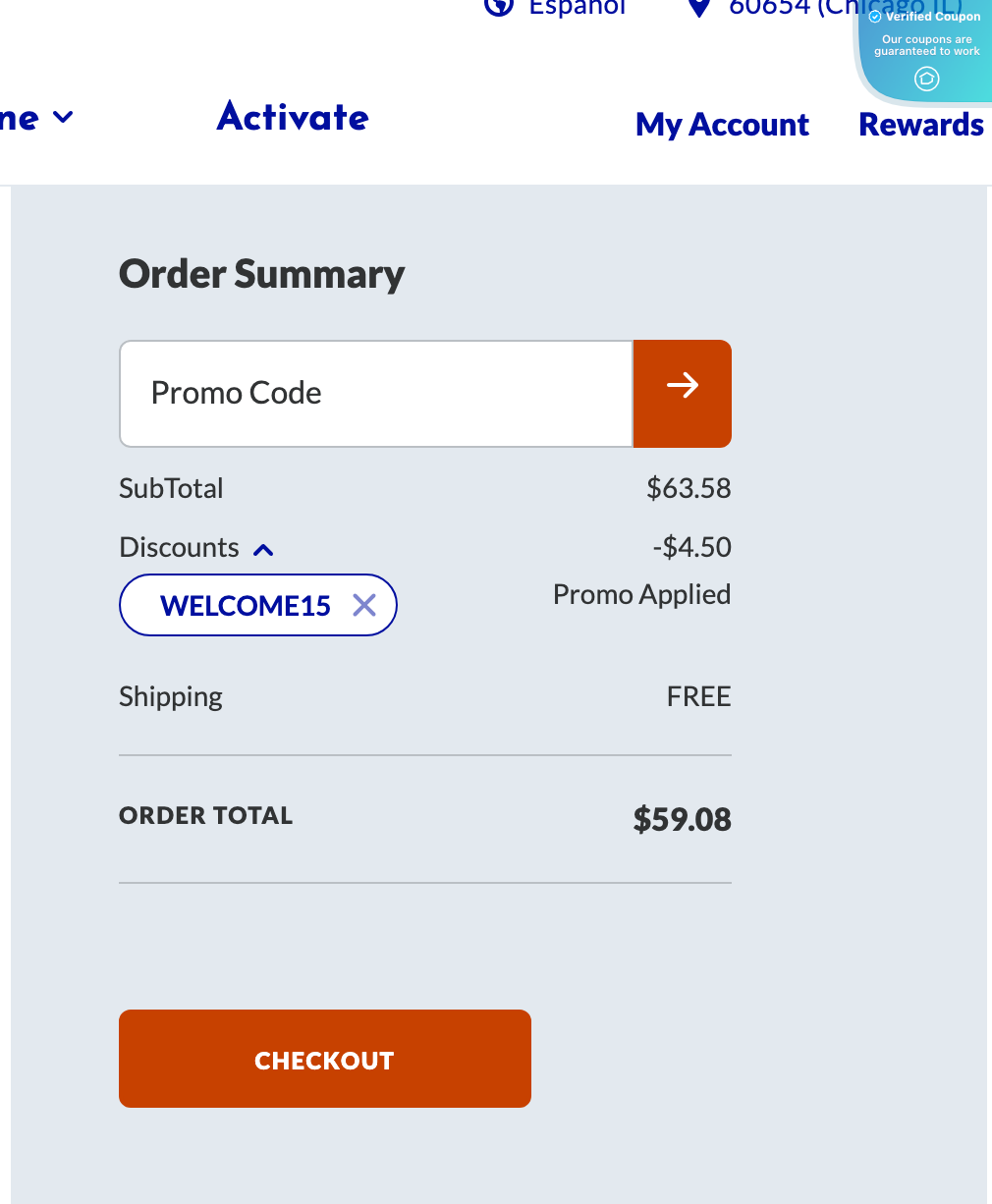Click inside the Promo Code field
This screenshot has width=992, height=1204.
click(x=375, y=393)
